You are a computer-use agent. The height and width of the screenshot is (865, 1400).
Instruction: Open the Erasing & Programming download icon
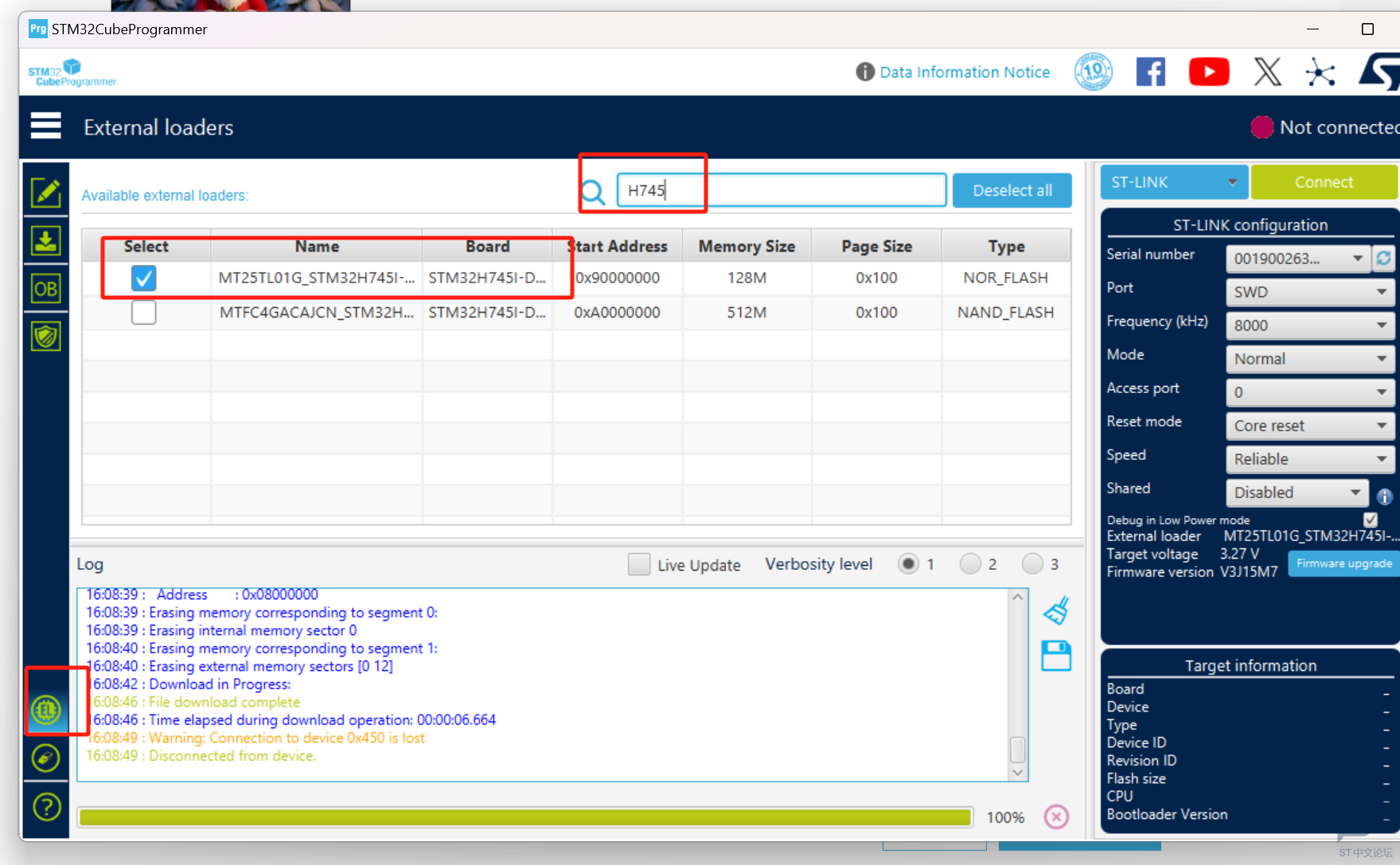point(46,240)
